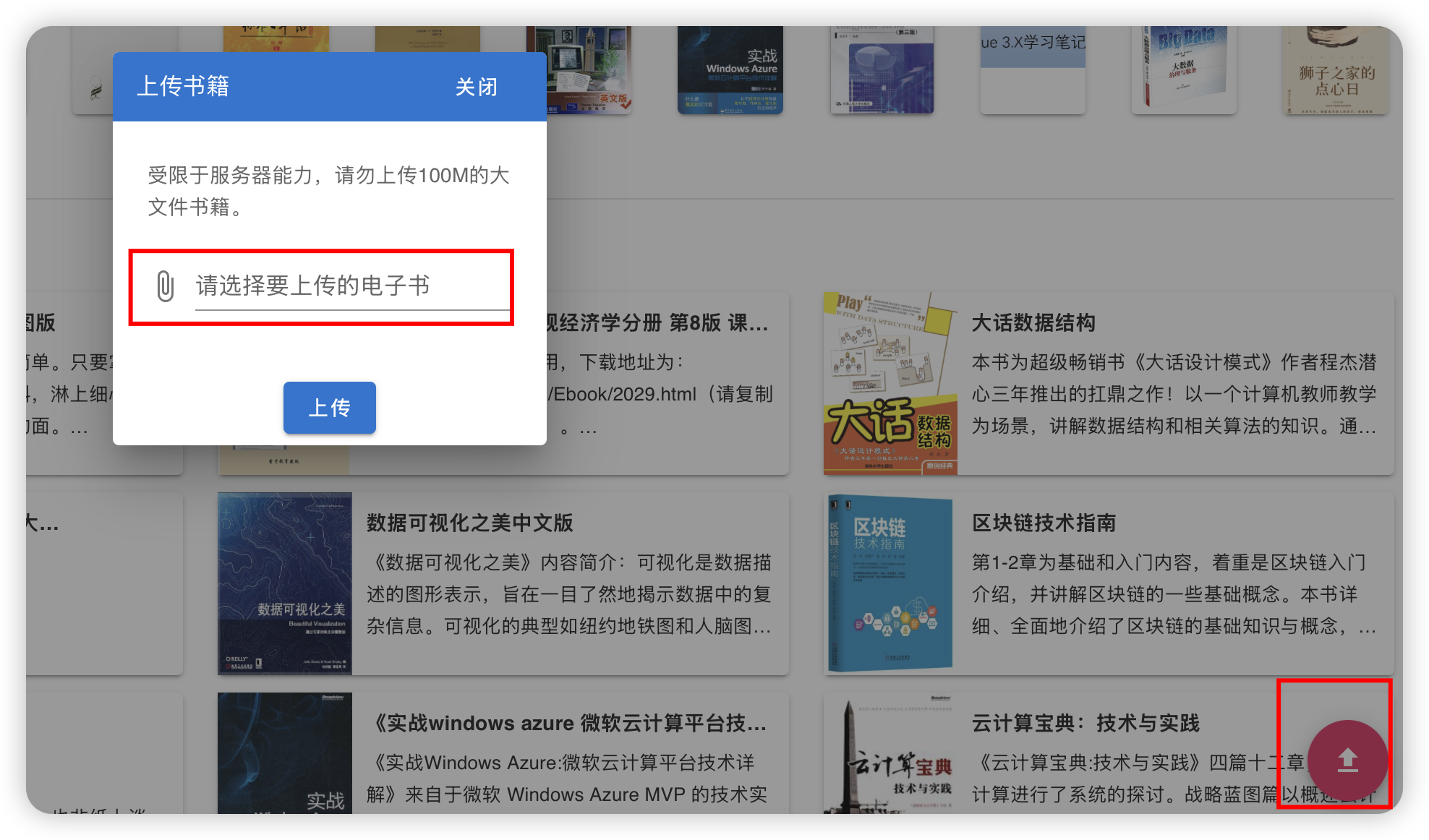
Task: Click the 区块链技术指南 title text
Action: coord(1044,523)
